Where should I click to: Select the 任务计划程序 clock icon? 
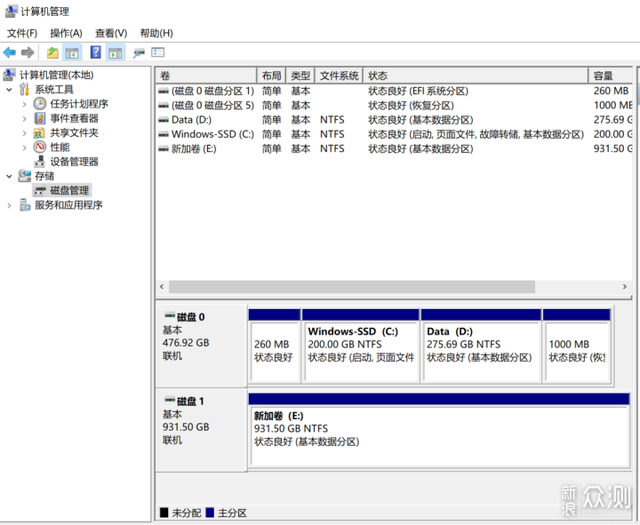point(40,104)
